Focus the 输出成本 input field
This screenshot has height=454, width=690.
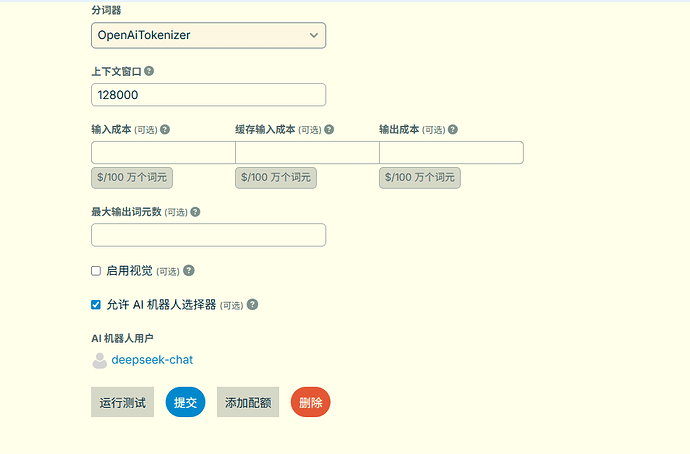tap(451, 153)
